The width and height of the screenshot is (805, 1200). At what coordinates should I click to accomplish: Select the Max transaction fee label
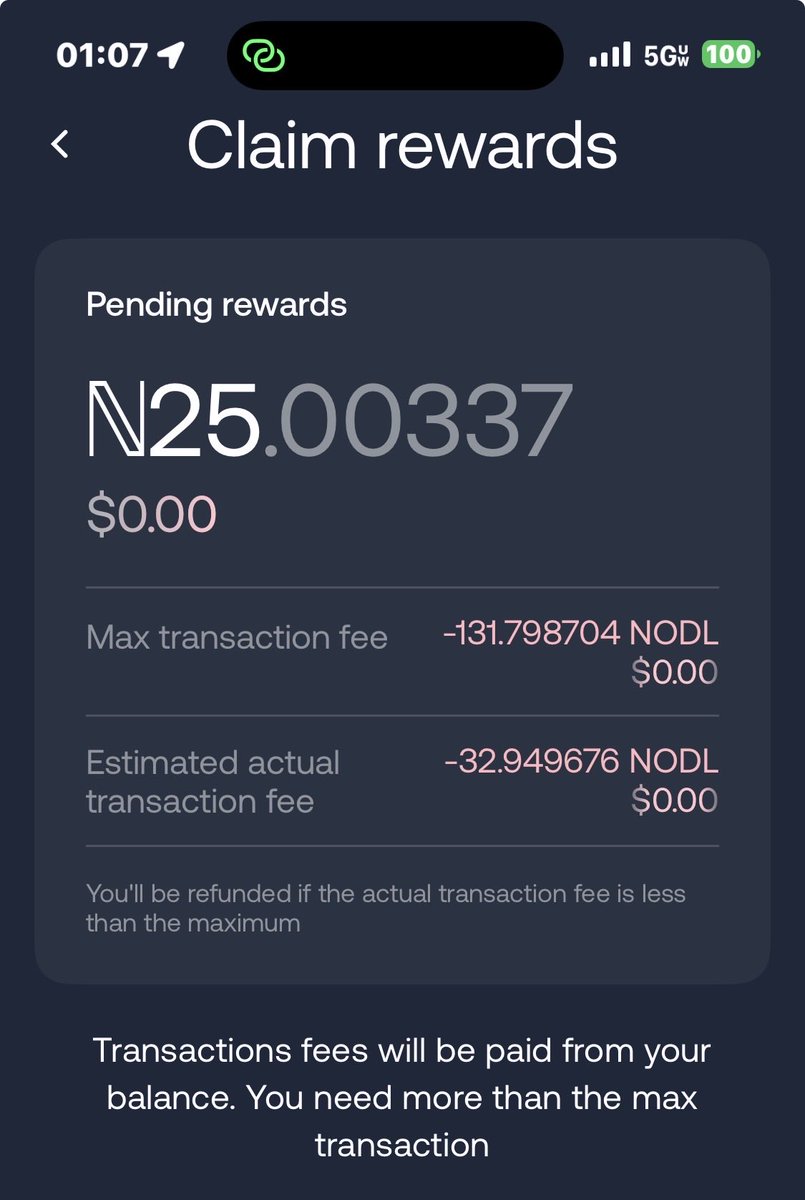237,638
